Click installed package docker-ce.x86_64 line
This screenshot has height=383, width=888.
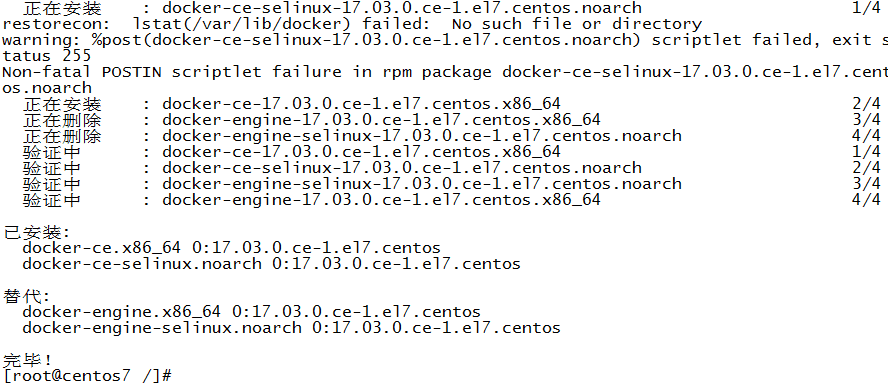point(231,248)
